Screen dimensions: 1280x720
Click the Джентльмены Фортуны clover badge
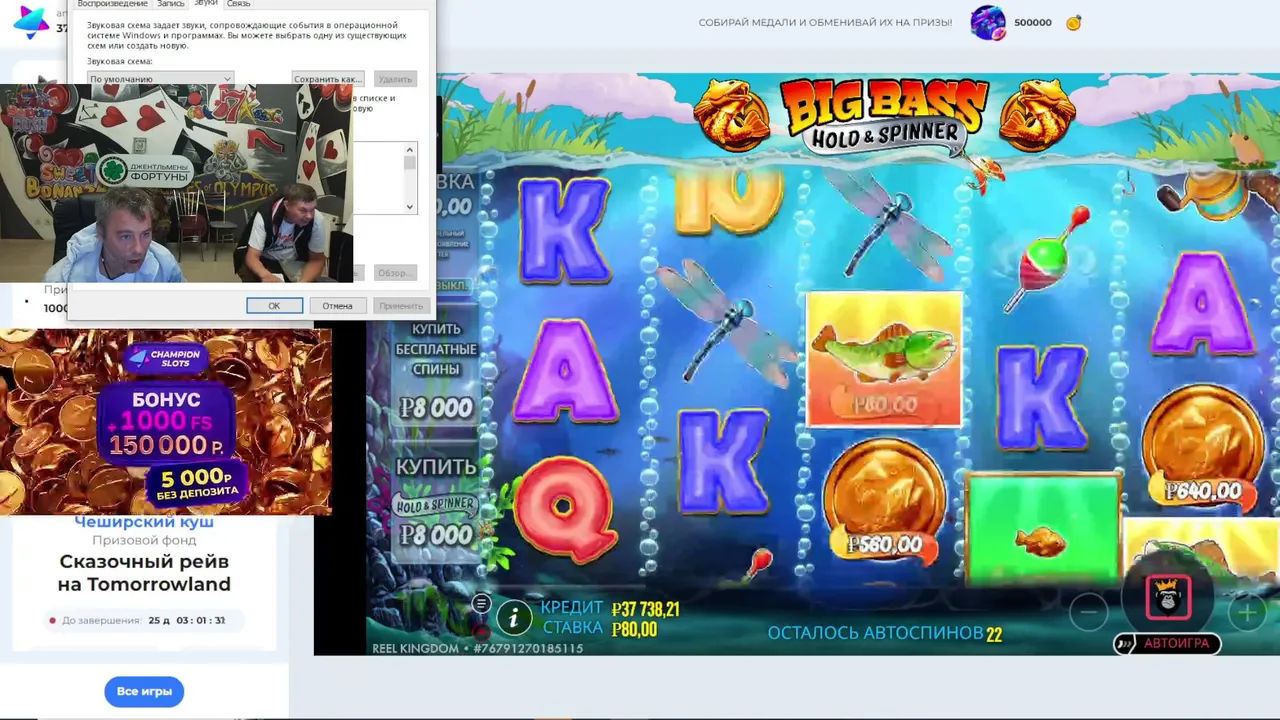144,170
